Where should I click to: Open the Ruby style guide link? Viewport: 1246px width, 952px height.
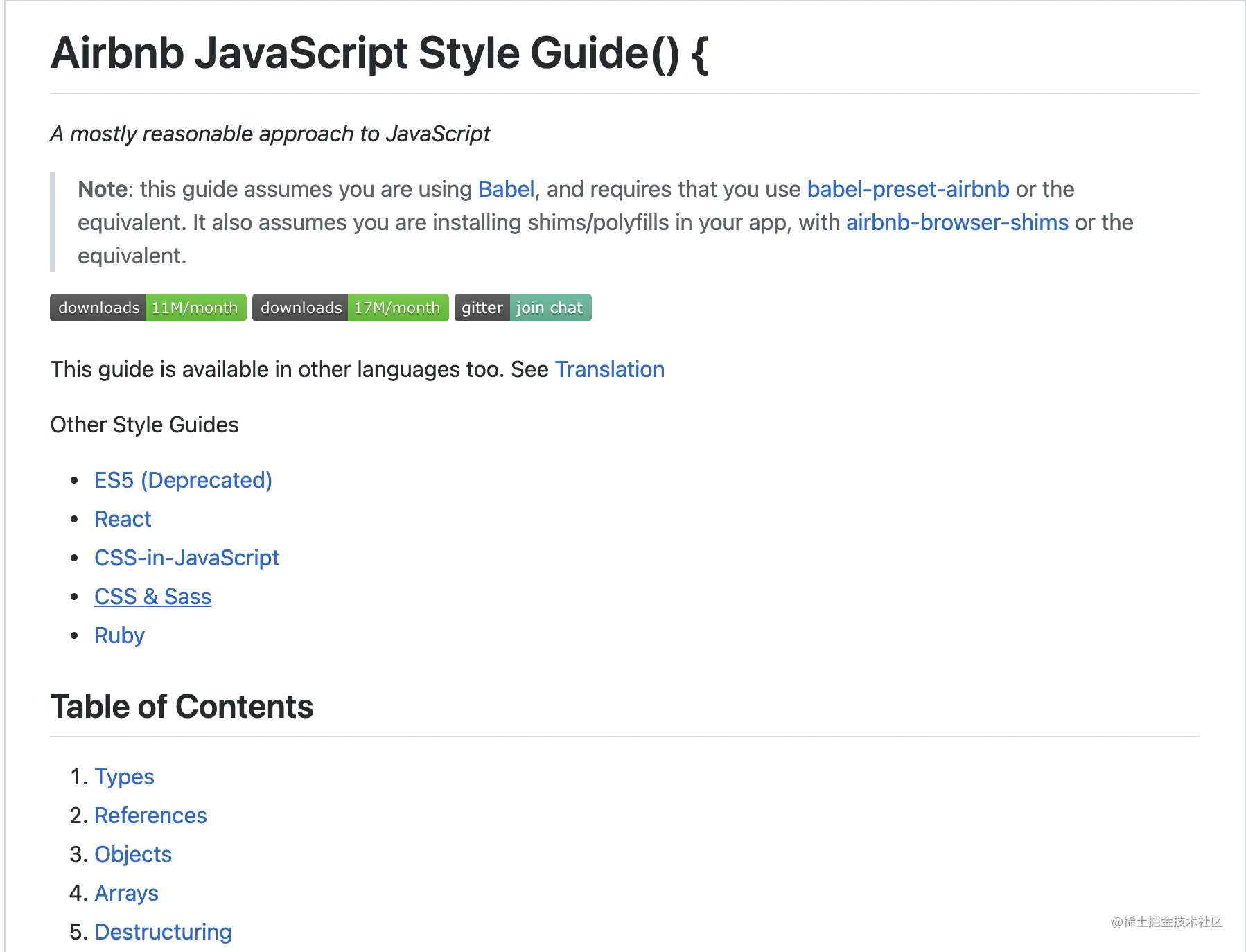(x=119, y=635)
